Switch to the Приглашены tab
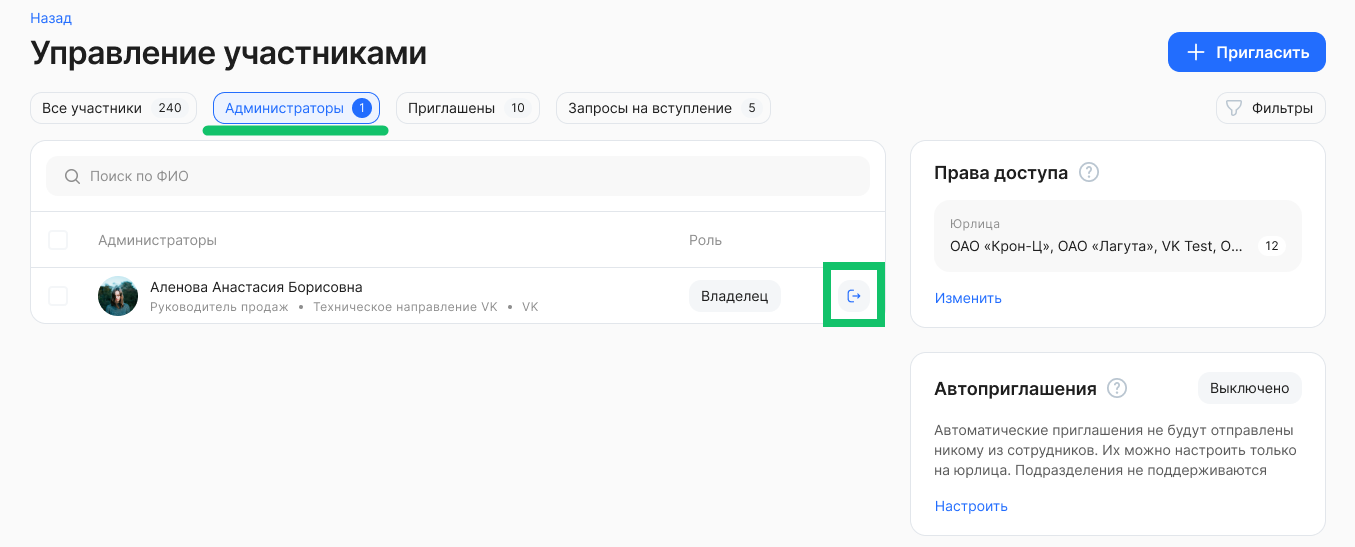1355x547 pixels. click(x=468, y=108)
